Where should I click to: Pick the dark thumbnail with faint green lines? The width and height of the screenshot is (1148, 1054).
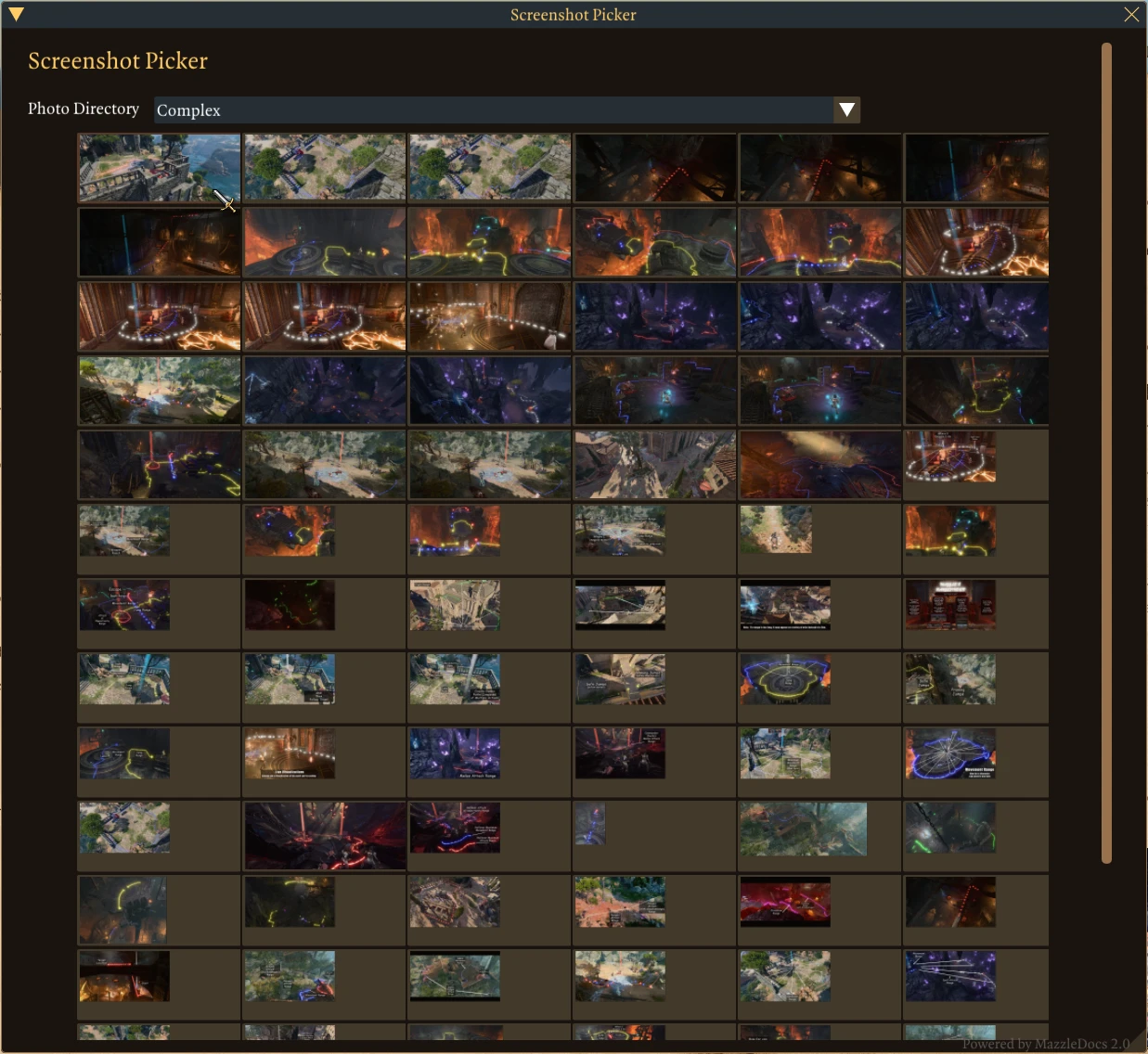point(290,605)
